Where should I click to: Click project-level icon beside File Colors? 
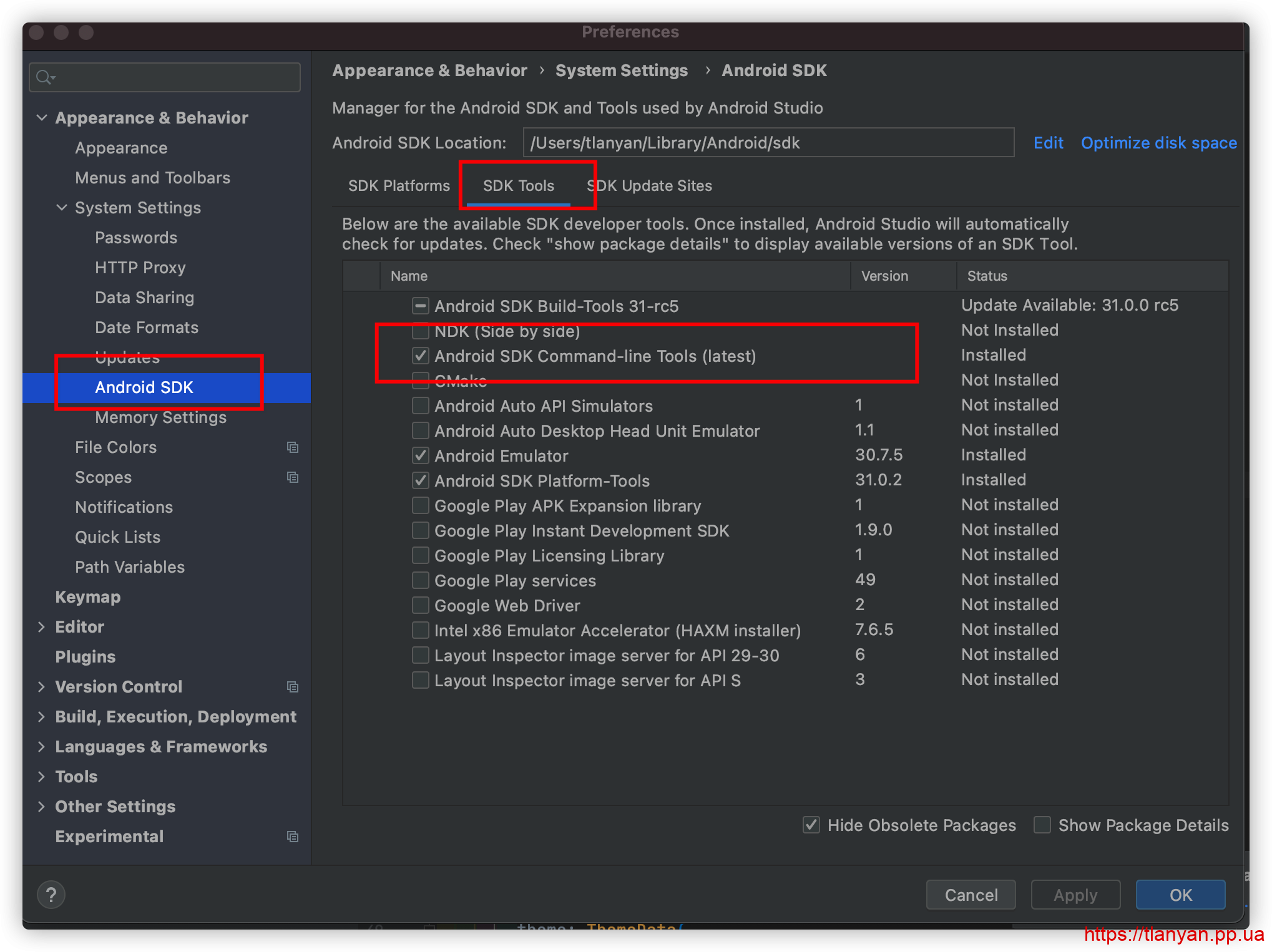292,447
